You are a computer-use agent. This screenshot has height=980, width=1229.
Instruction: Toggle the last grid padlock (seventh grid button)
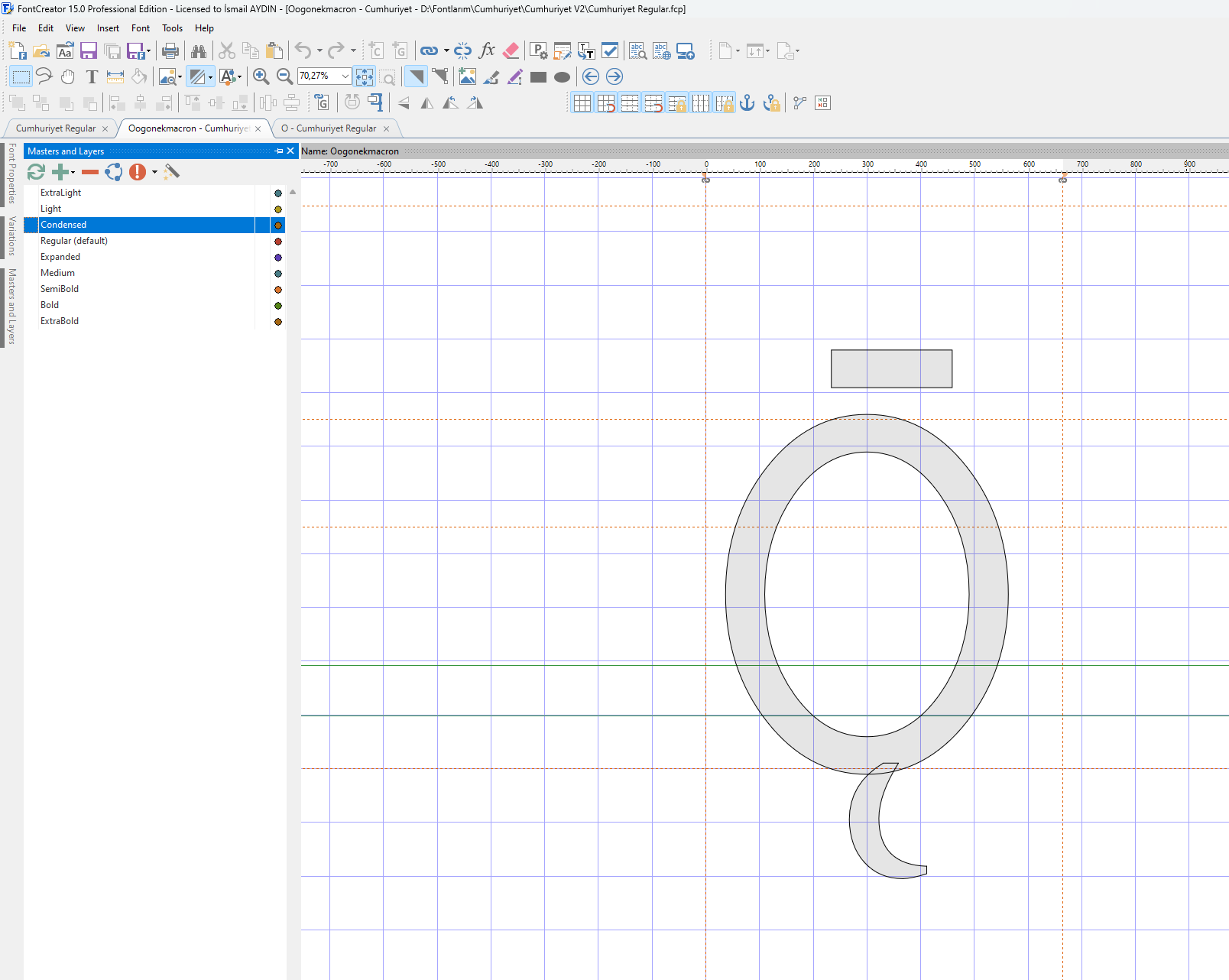(725, 102)
